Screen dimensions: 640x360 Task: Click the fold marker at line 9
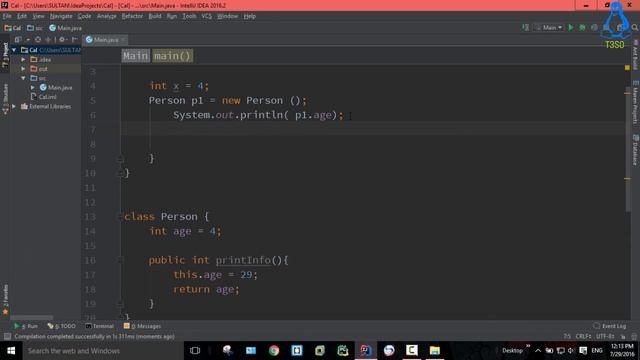pos(120,158)
